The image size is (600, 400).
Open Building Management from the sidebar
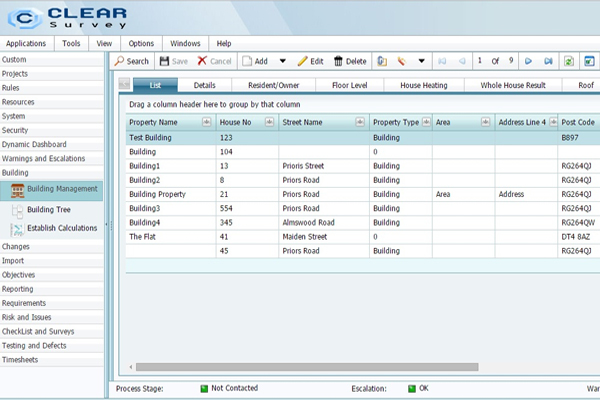coord(52,191)
